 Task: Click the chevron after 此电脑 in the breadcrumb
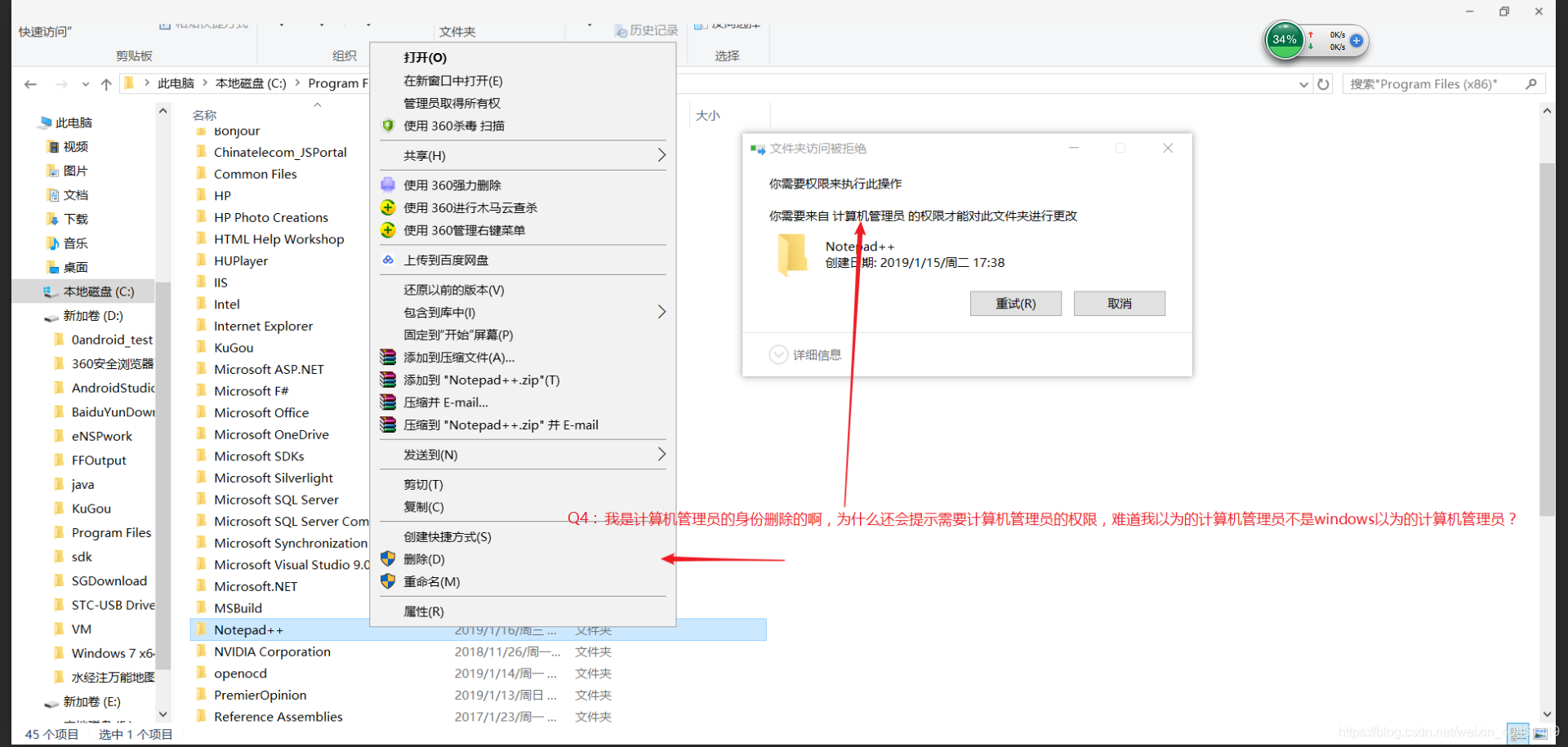point(205,82)
